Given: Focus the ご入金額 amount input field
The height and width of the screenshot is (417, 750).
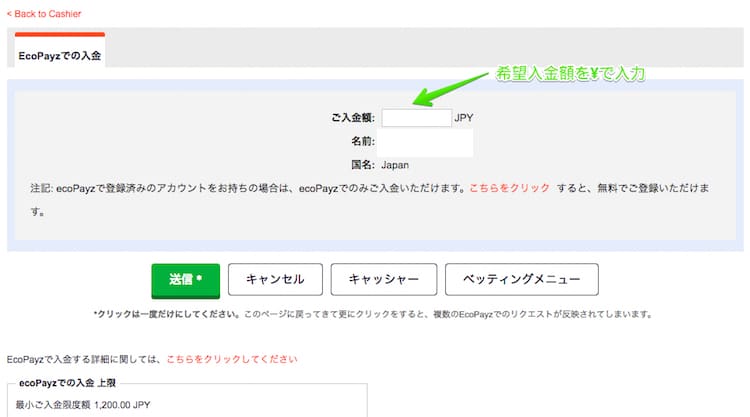Looking at the screenshot, I should click(x=416, y=118).
